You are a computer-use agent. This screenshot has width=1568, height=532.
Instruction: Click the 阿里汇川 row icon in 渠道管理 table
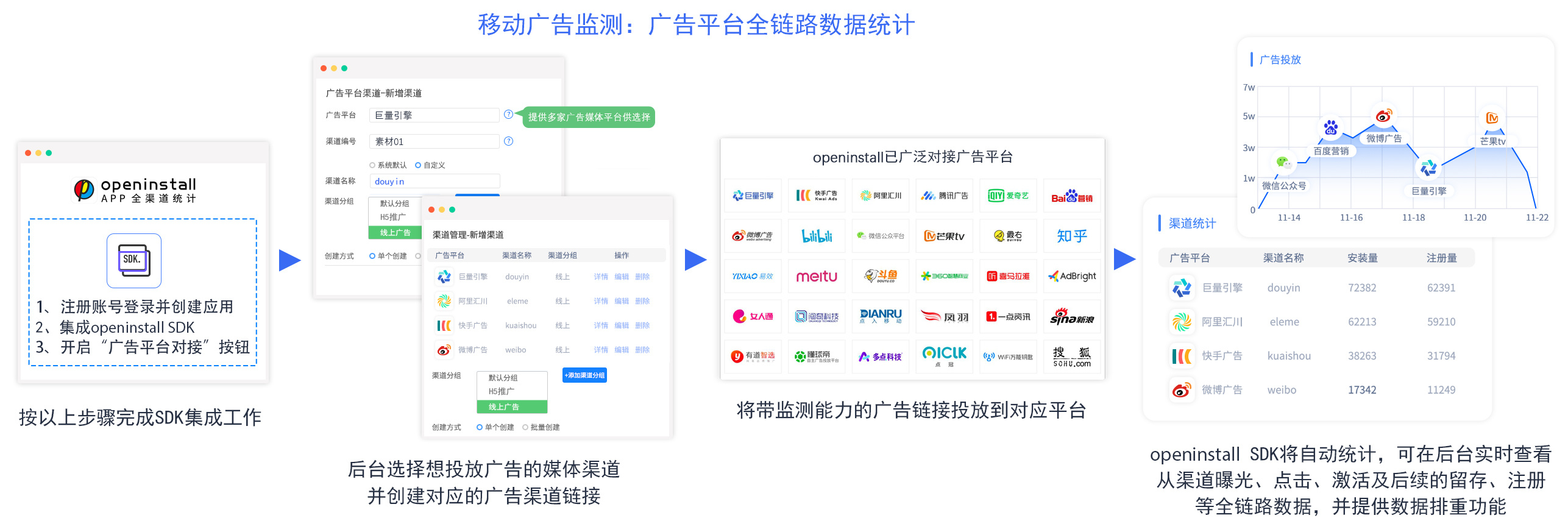pos(444,301)
